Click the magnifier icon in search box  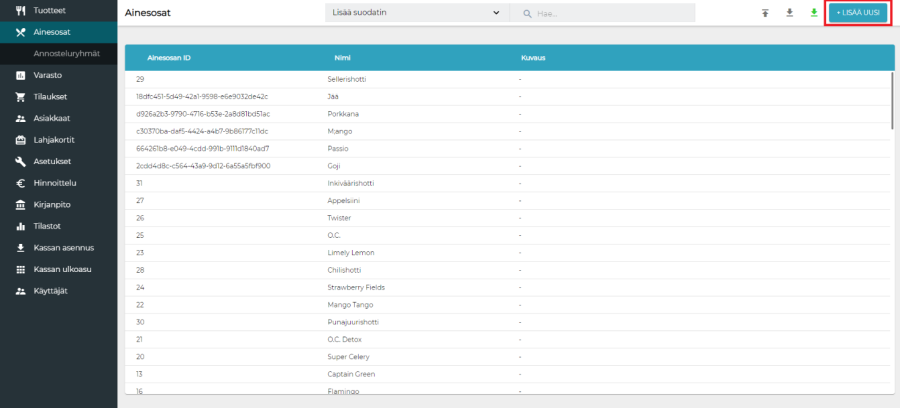[526, 14]
